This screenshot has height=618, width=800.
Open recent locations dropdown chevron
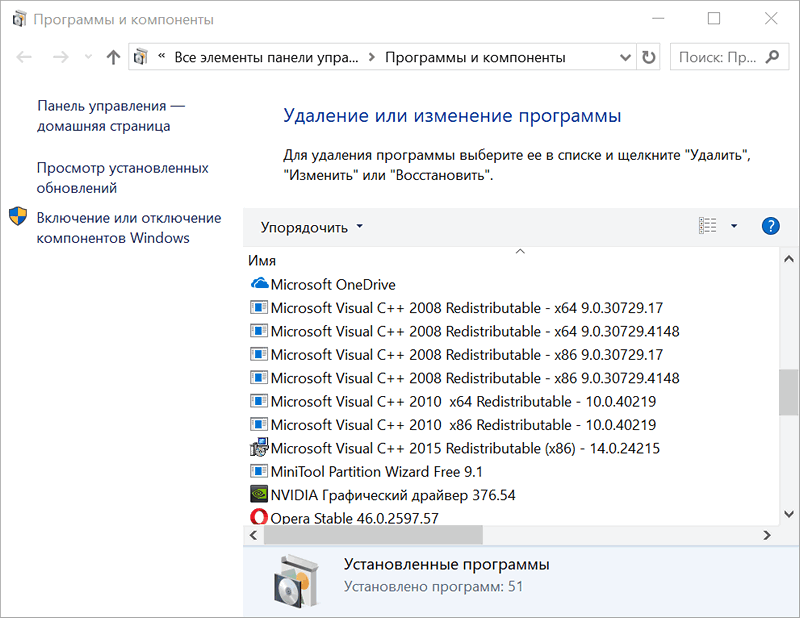(88, 57)
